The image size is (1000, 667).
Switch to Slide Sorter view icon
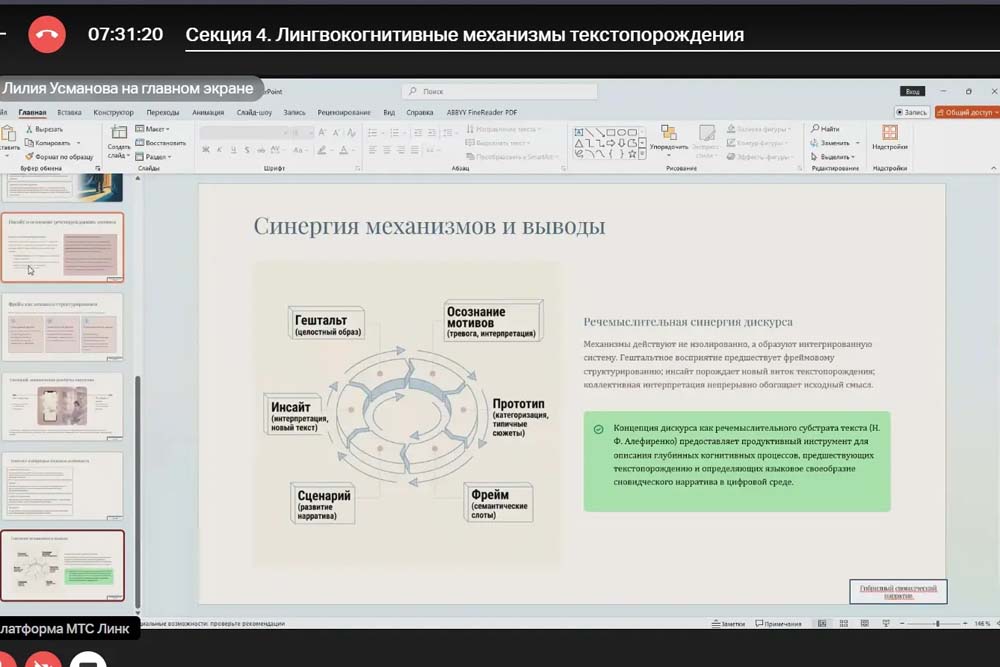tap(844, 624)
